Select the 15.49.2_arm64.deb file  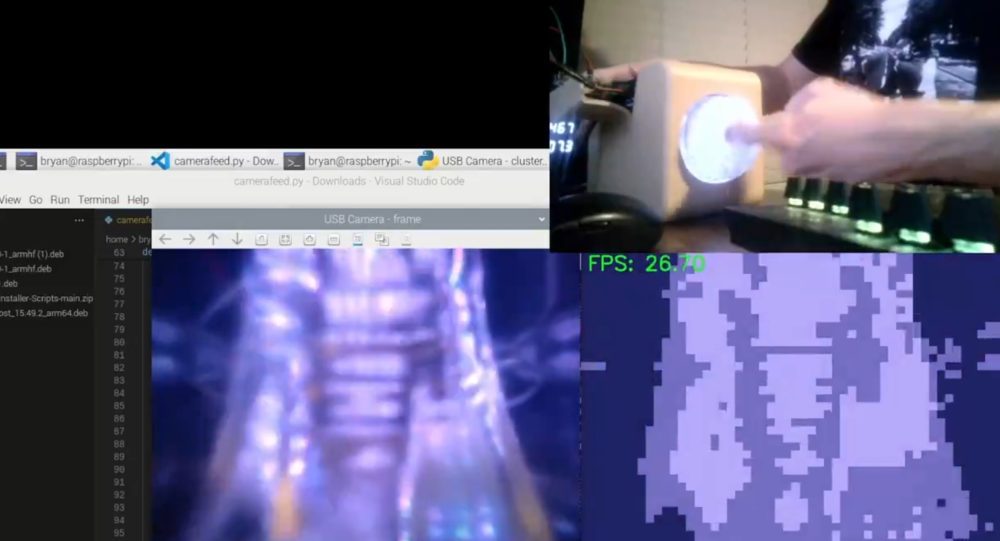click(44, 313)
